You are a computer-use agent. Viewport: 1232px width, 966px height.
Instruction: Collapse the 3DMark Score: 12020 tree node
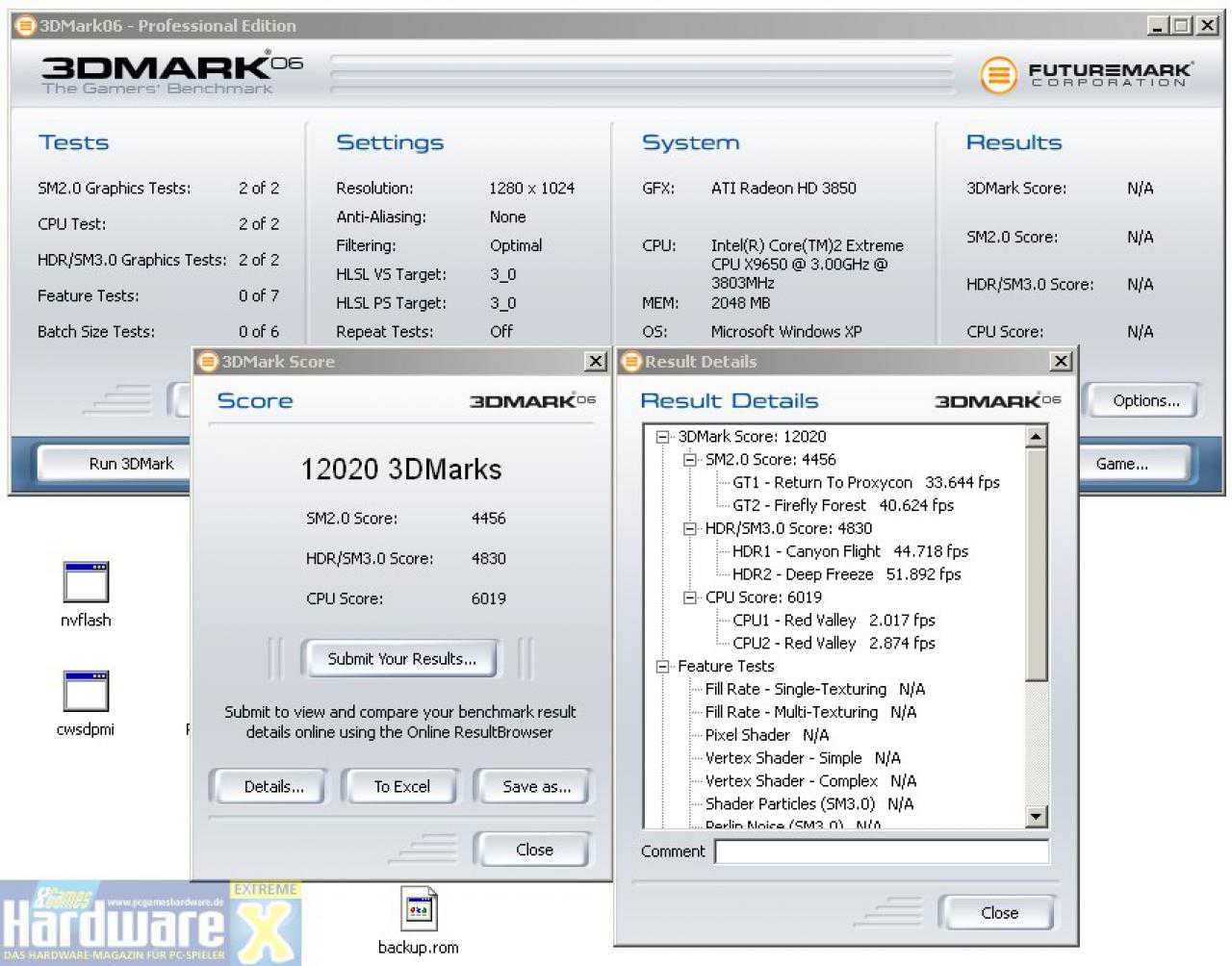[x=662, y=437]
